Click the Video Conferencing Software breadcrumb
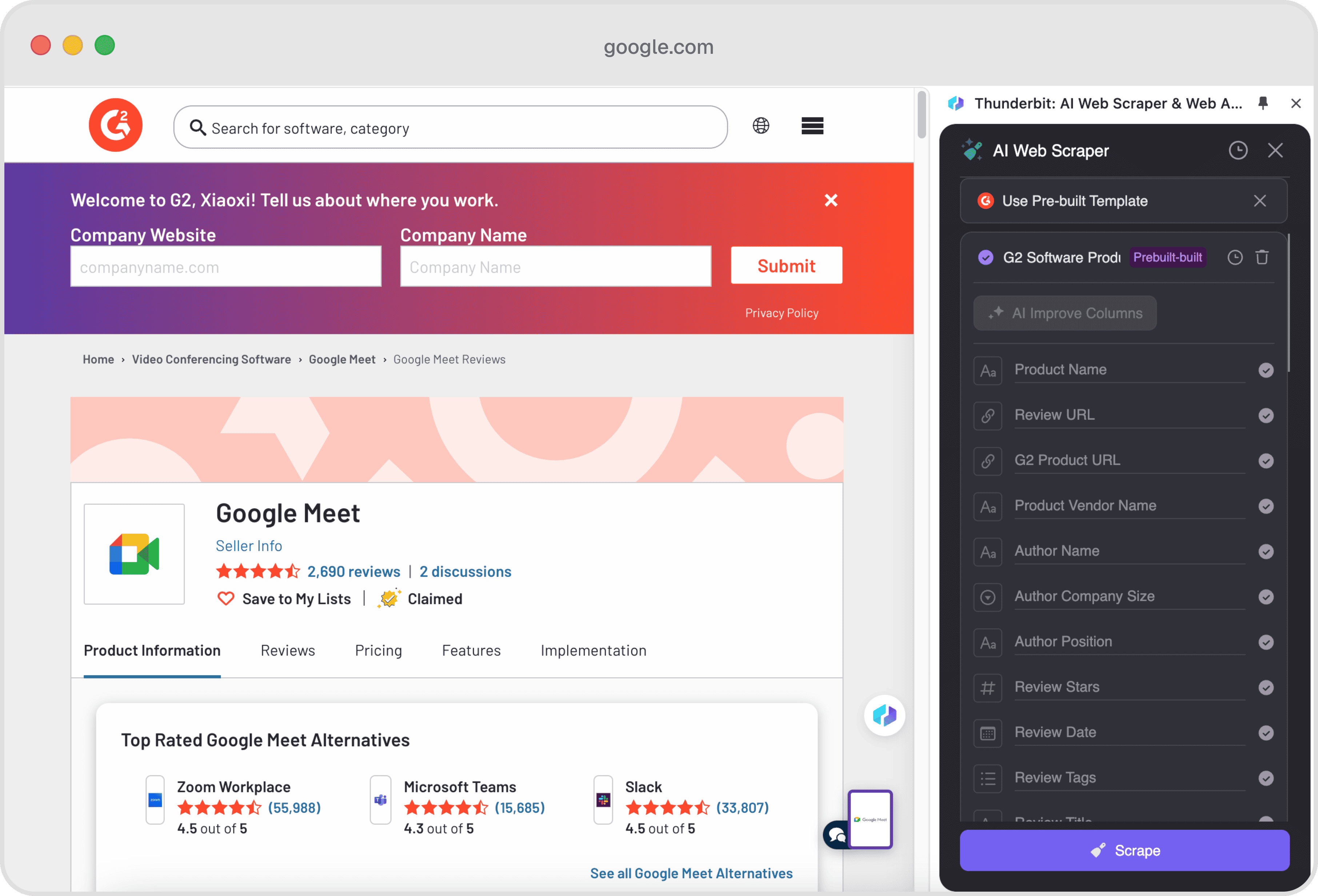The image size is (1318, 896). (212, 360)
